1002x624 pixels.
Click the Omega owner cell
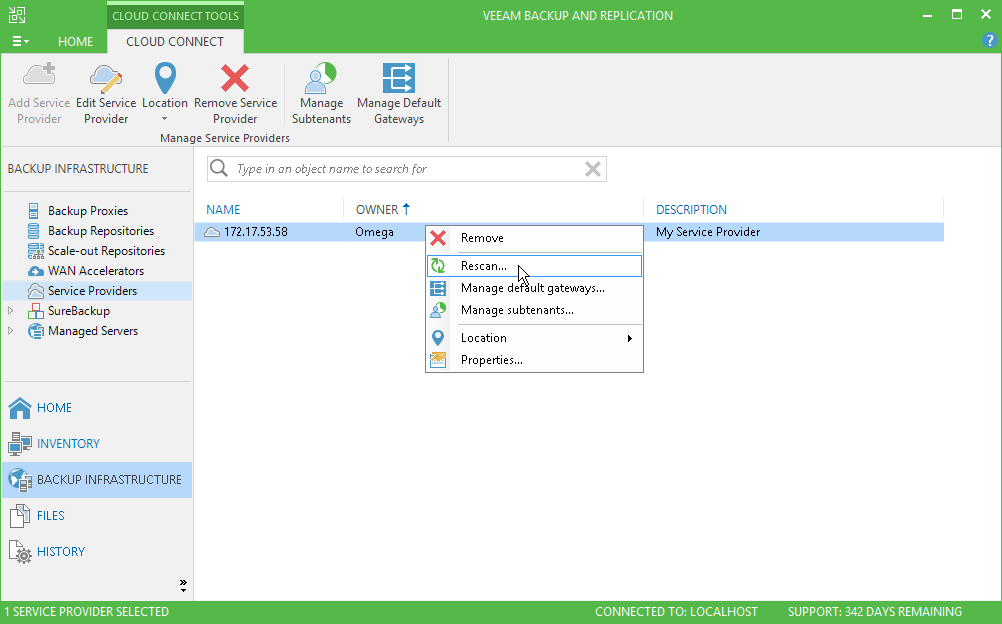pyautogui.click(x=374, y=232)
